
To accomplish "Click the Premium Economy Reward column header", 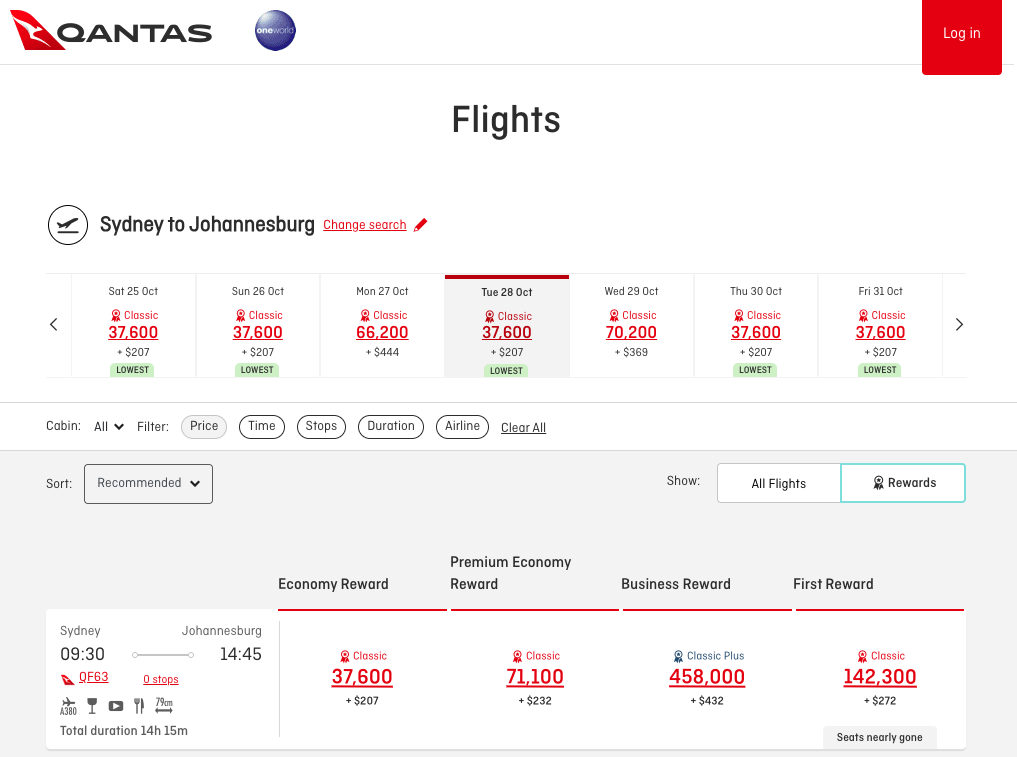I will (510, 573).
